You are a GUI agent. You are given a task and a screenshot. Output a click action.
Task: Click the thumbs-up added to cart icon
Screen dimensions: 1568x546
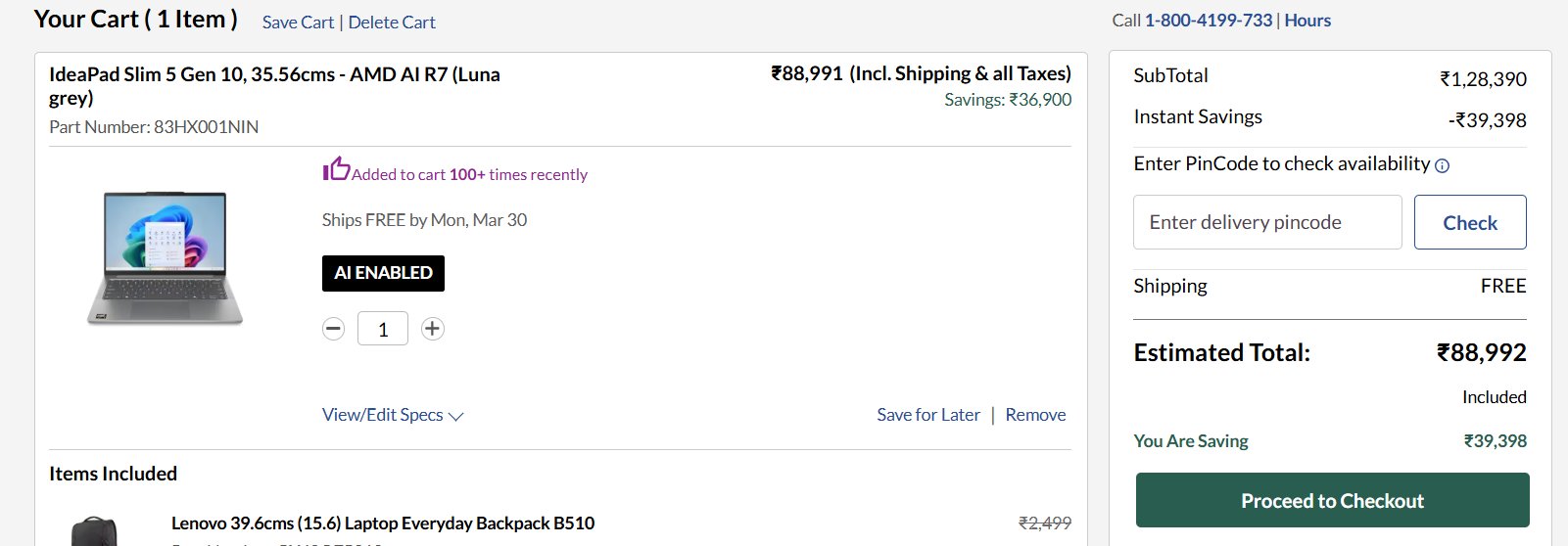click(x=336, y=169)
